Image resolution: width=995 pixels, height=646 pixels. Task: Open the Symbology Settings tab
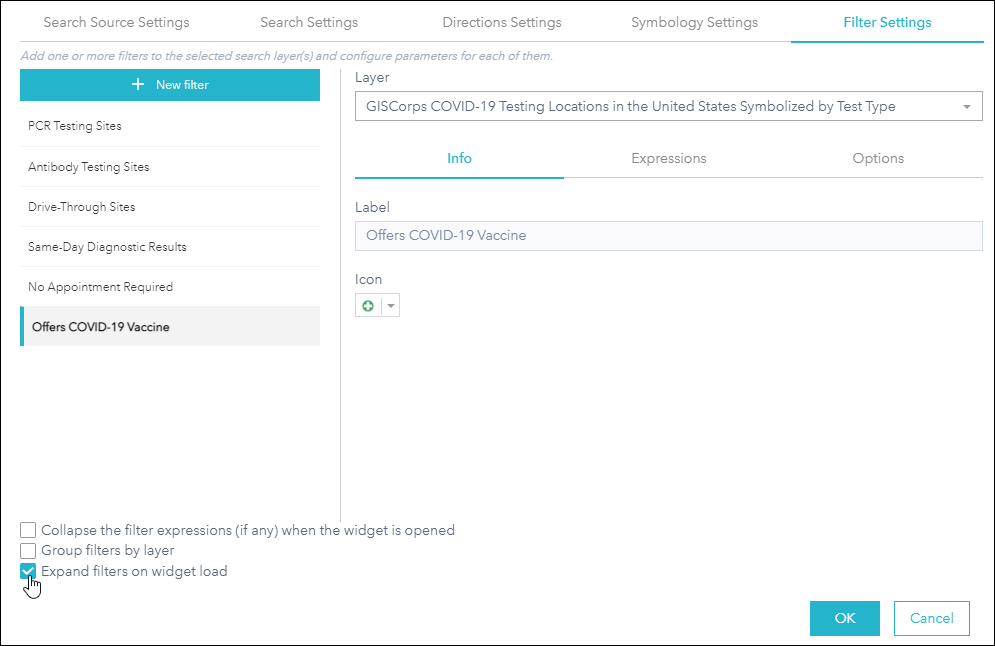(694, 22)
